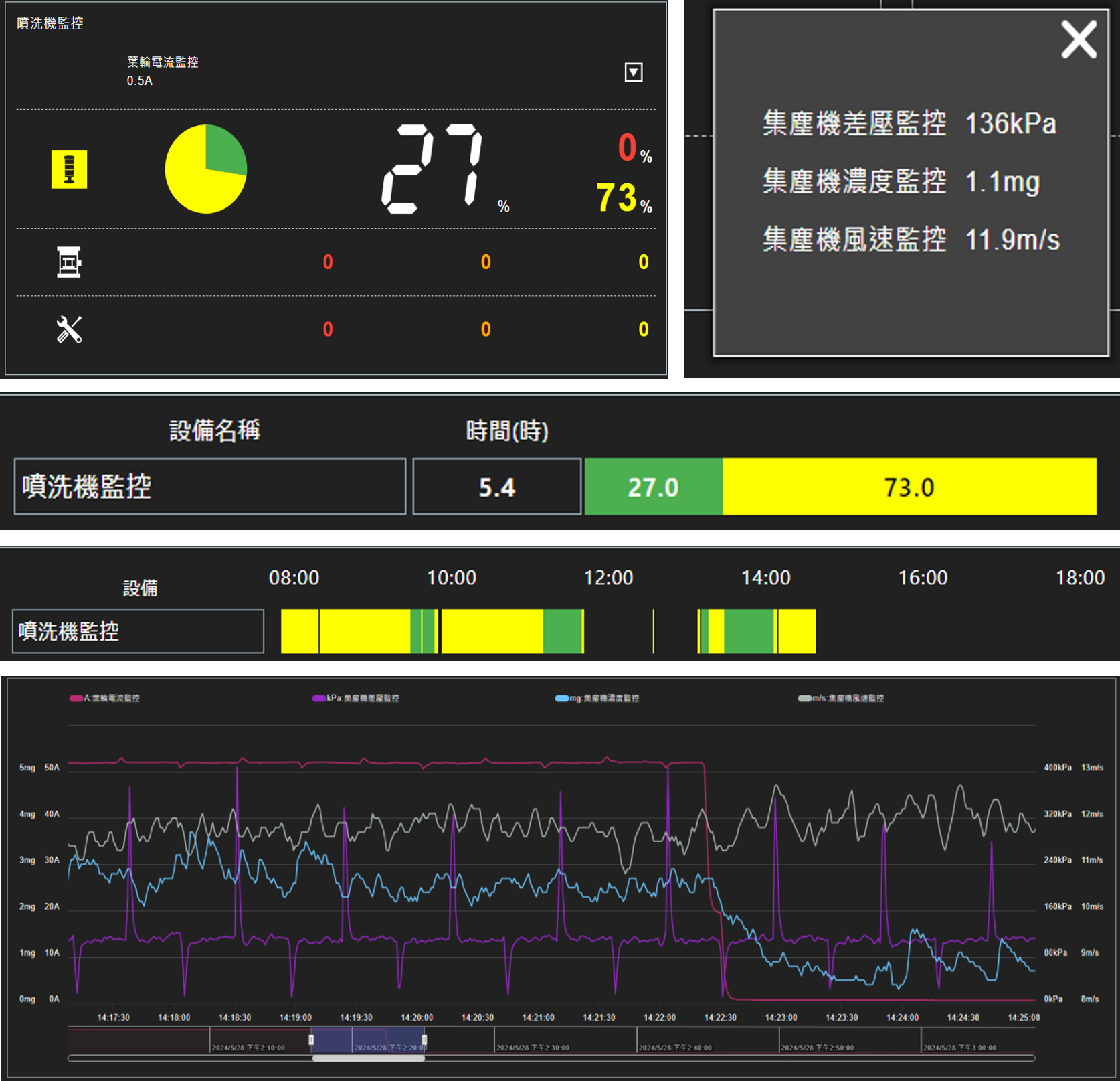Screen dimensions: 1120x1081
Task: Click the yellow 73.0 idle bar segment
Action: point(909,487)
